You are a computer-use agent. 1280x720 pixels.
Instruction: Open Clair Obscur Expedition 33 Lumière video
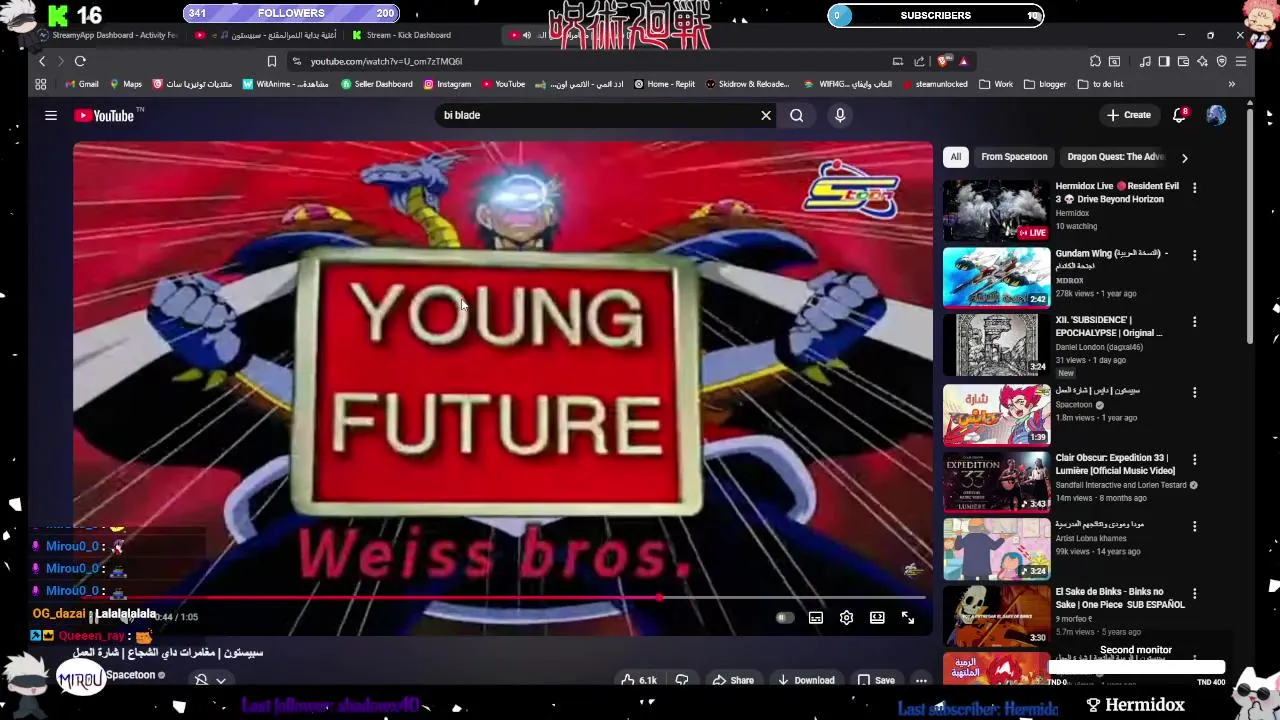(996, 482)
